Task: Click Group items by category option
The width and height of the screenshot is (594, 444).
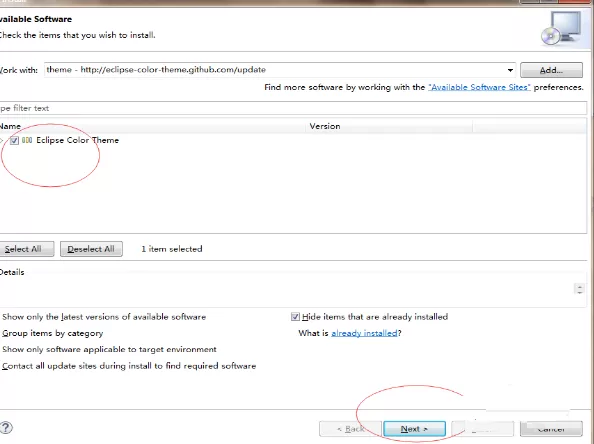Action: (53, 333)
